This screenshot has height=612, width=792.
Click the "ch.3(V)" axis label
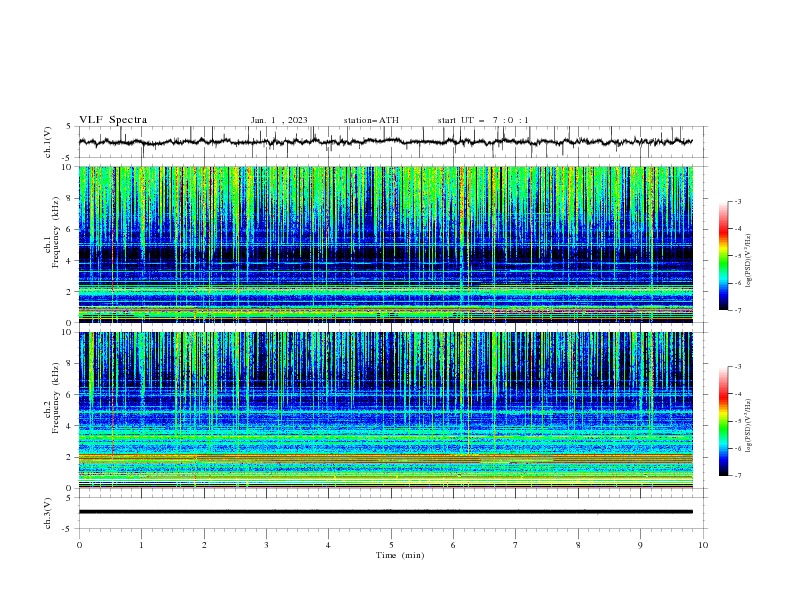click(48, 513)
